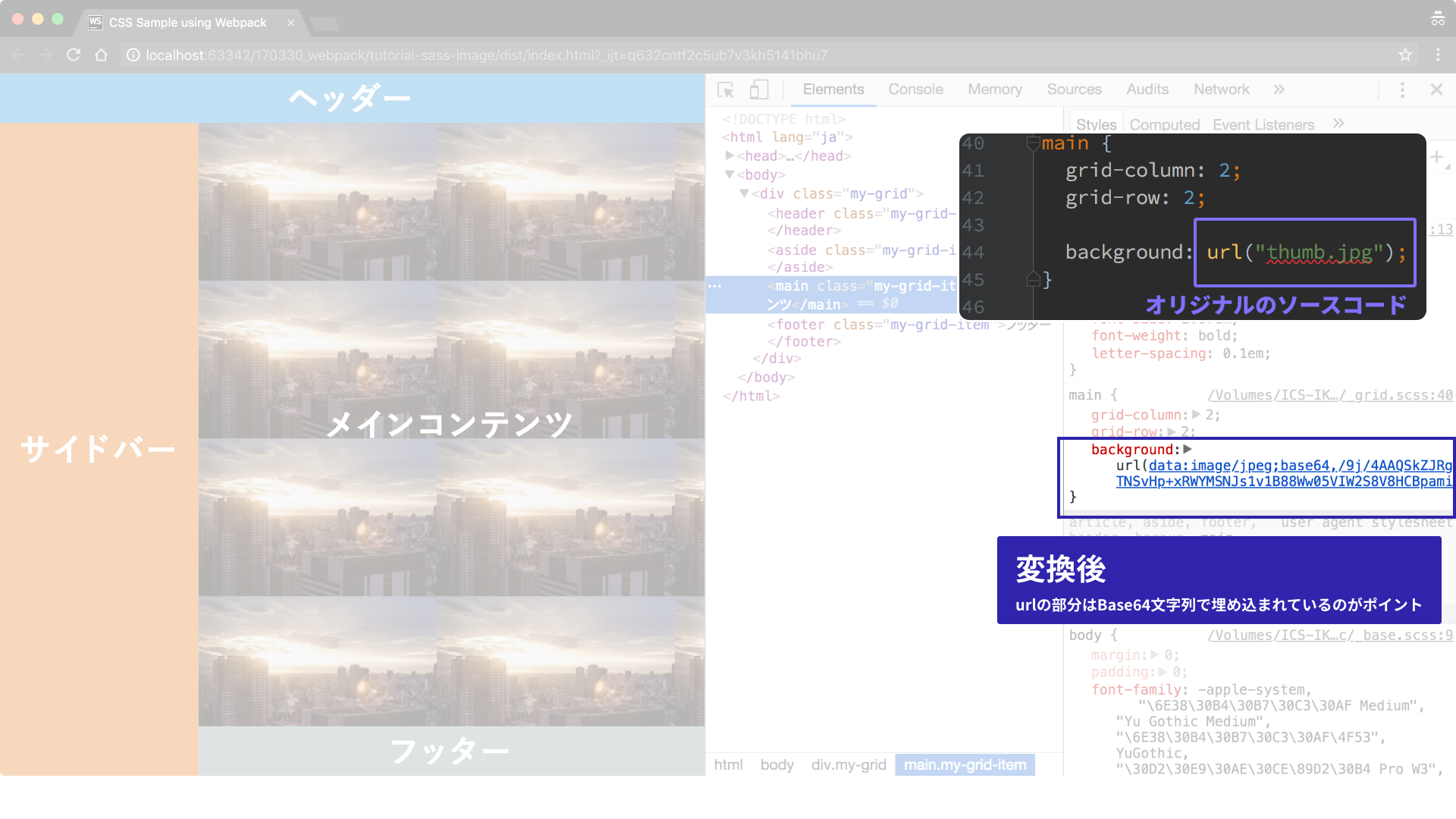Open the DevTools customize menu icon
This screenshot has width=1456, height=819.
pos(1402,90)
